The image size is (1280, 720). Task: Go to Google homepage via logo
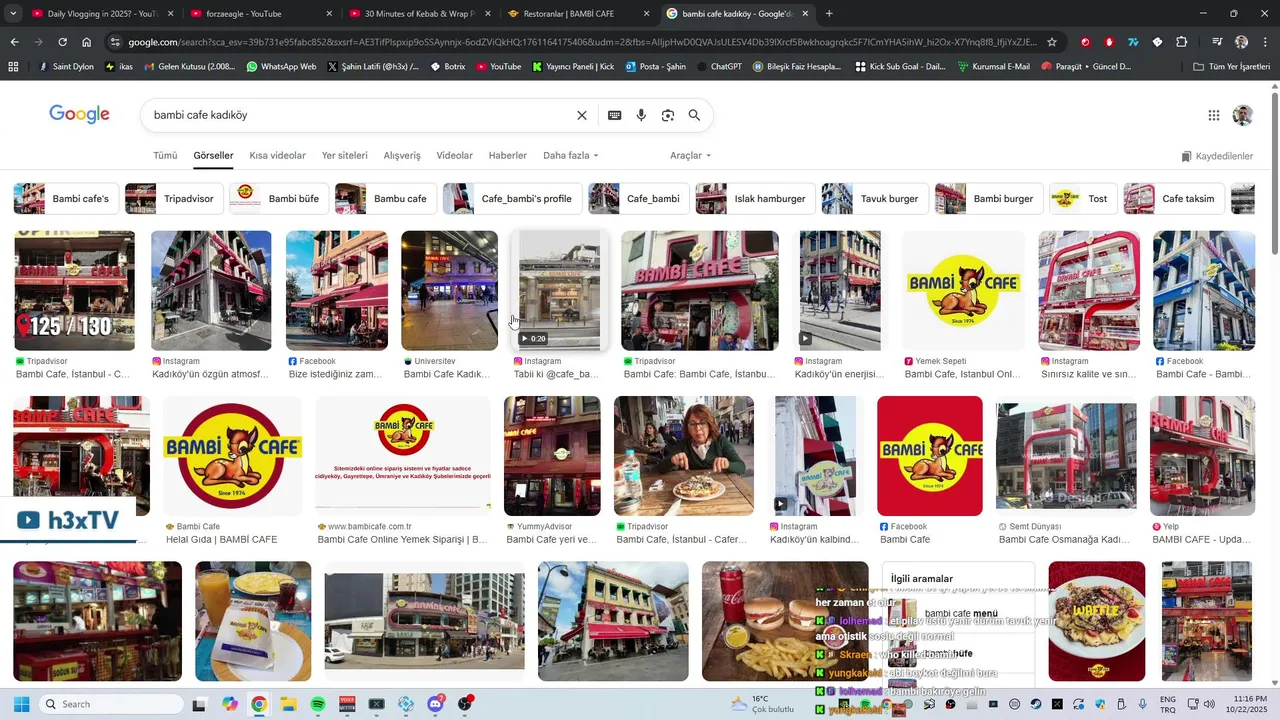click(79, 114)
